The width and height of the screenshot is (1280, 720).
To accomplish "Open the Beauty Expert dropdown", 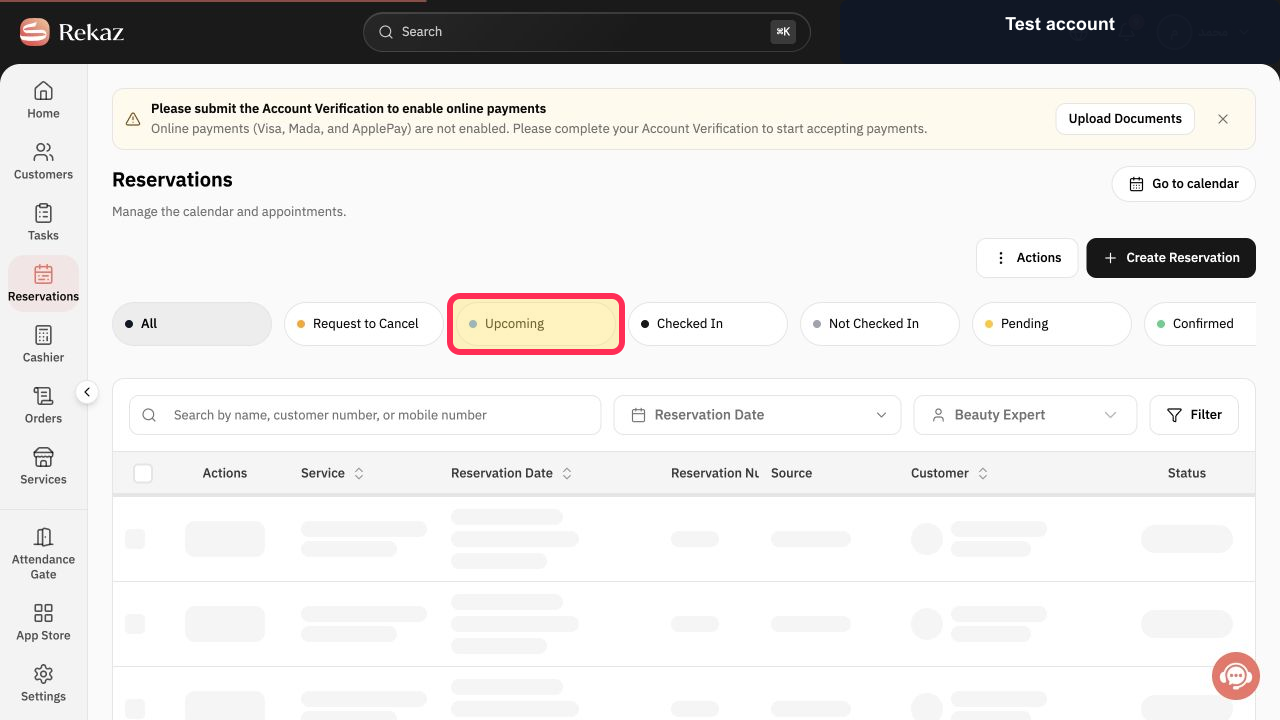I will point(1025,415).
